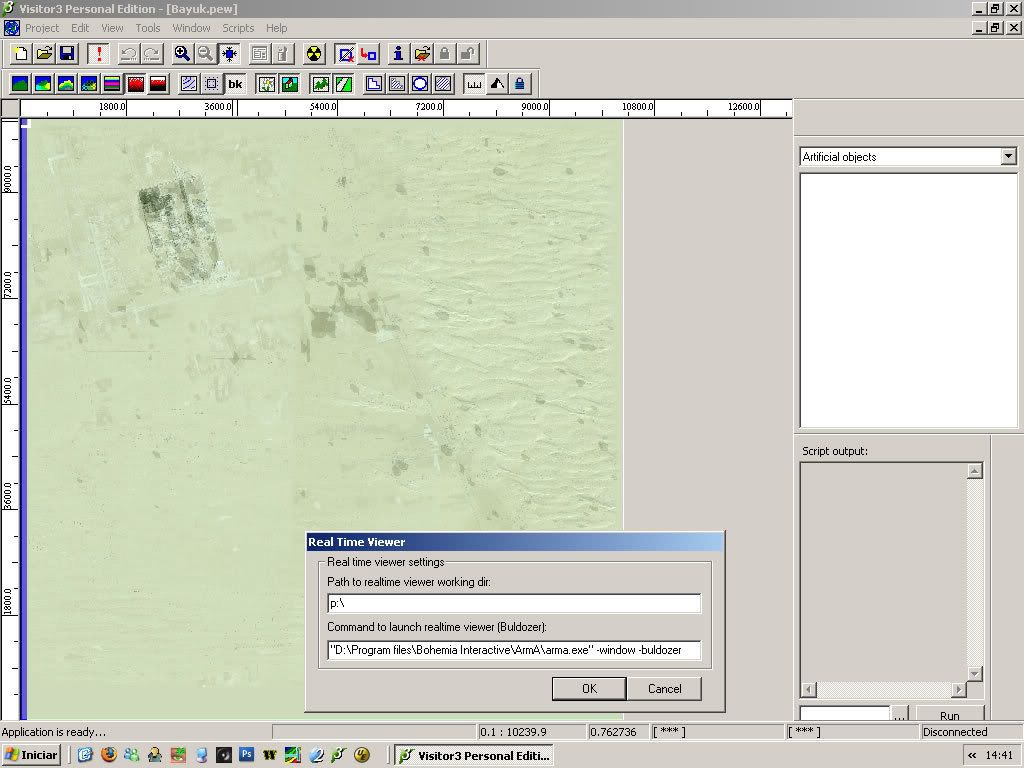This screenshot has height=768, width=1024.
Task: Open project with the folder icon
Action: pos(44,54)
